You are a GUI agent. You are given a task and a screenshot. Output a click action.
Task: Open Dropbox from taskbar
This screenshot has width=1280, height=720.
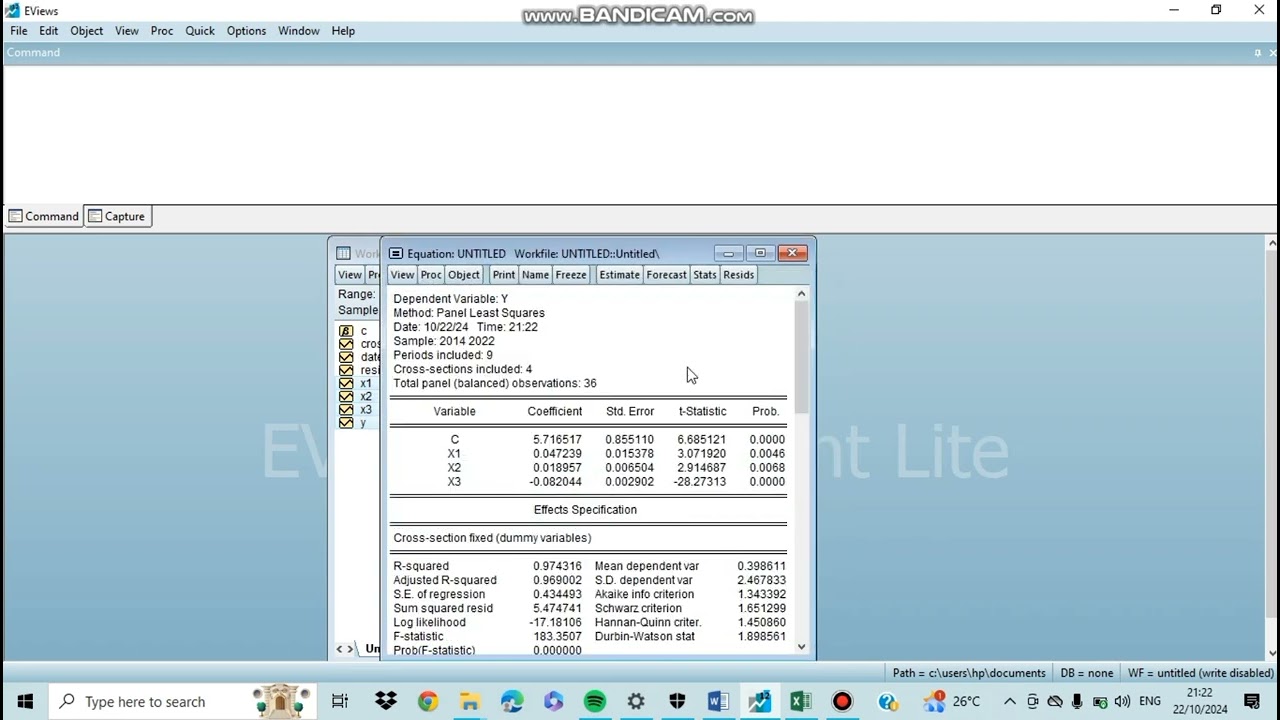(386, 701)
